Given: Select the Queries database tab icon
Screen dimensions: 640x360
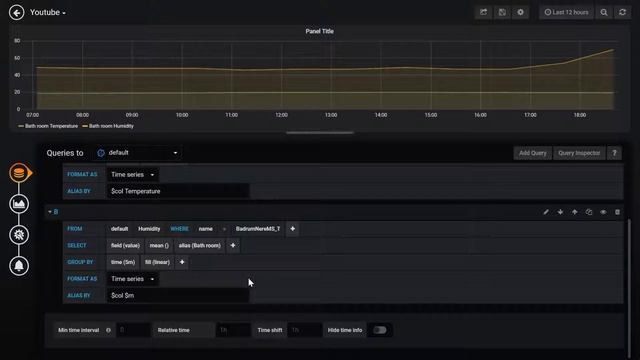Looking at the screenshot, I should coord(19,173).
